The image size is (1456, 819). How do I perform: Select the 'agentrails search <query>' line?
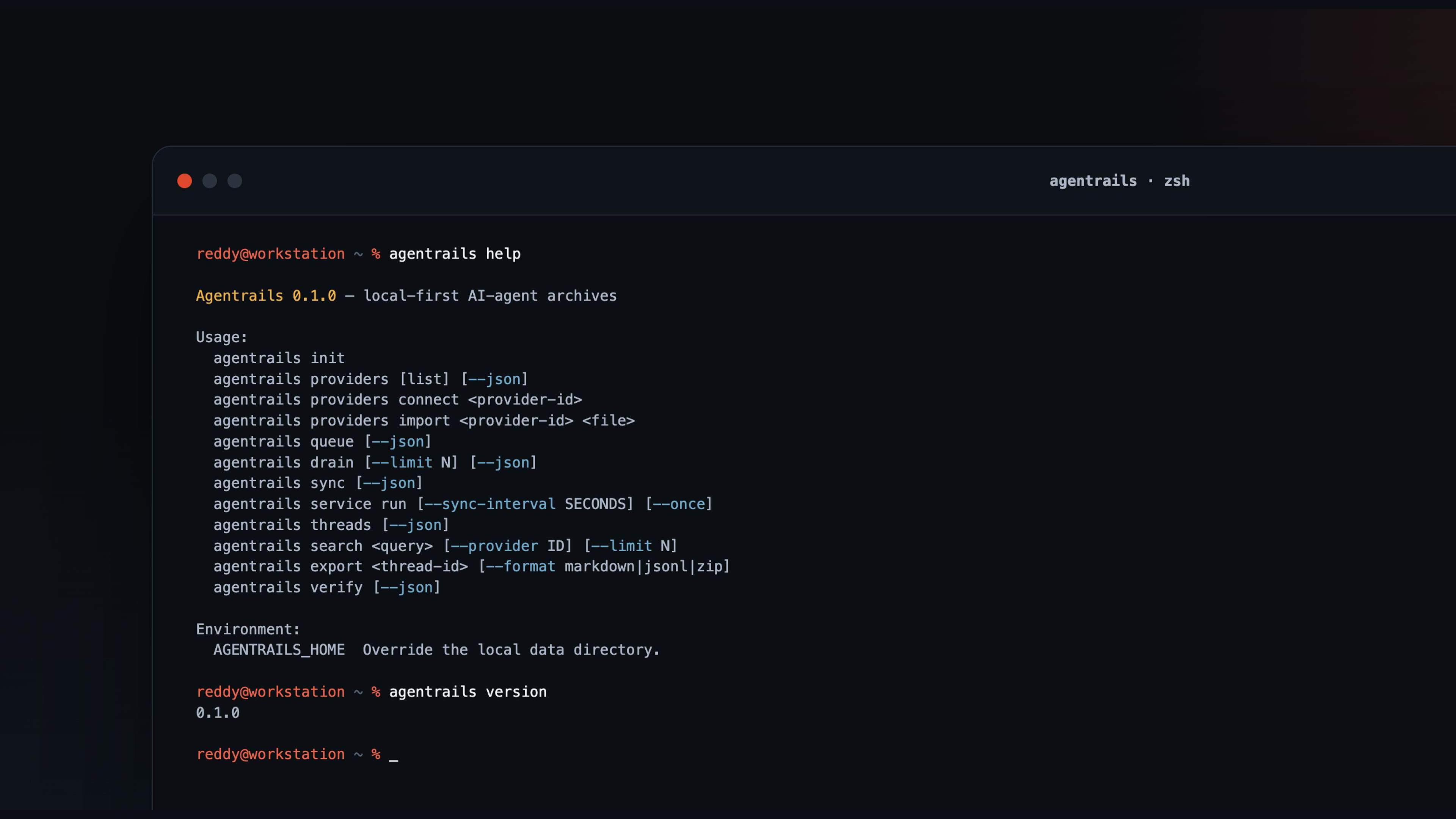[x=445, y=546]
